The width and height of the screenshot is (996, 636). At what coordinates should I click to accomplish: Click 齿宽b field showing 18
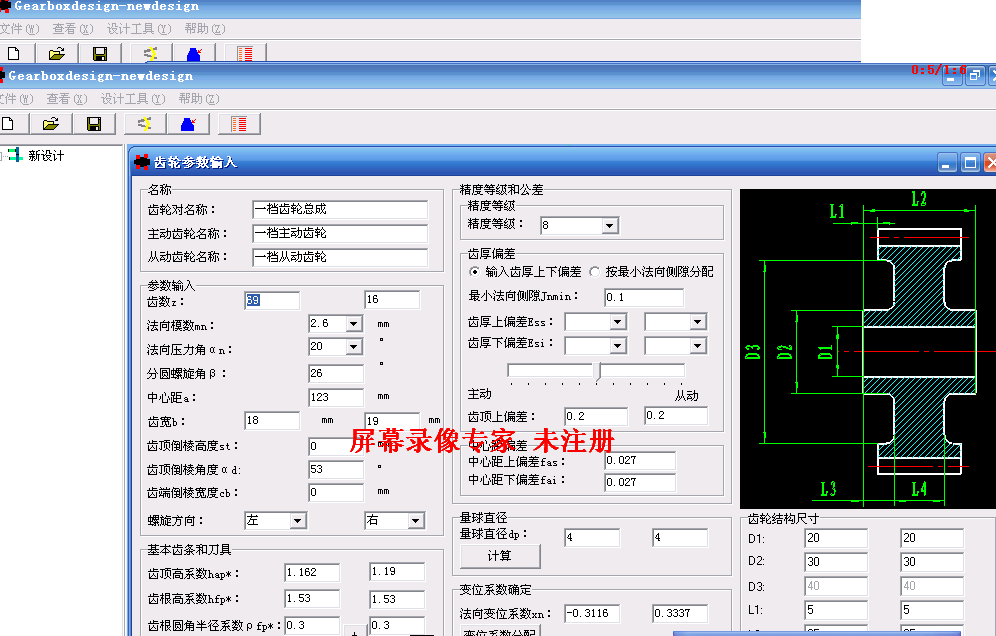[x=272, y=421]
